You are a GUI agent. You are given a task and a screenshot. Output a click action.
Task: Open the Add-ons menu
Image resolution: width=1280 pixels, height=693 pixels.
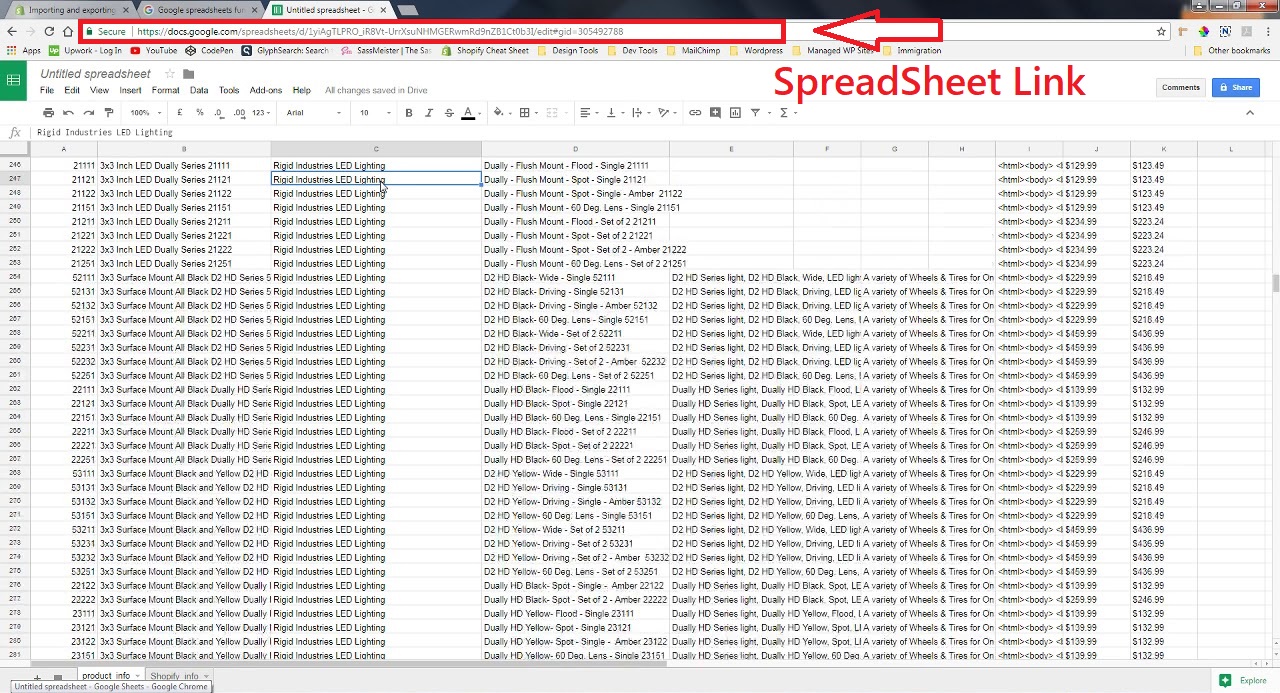pos(266,90)
